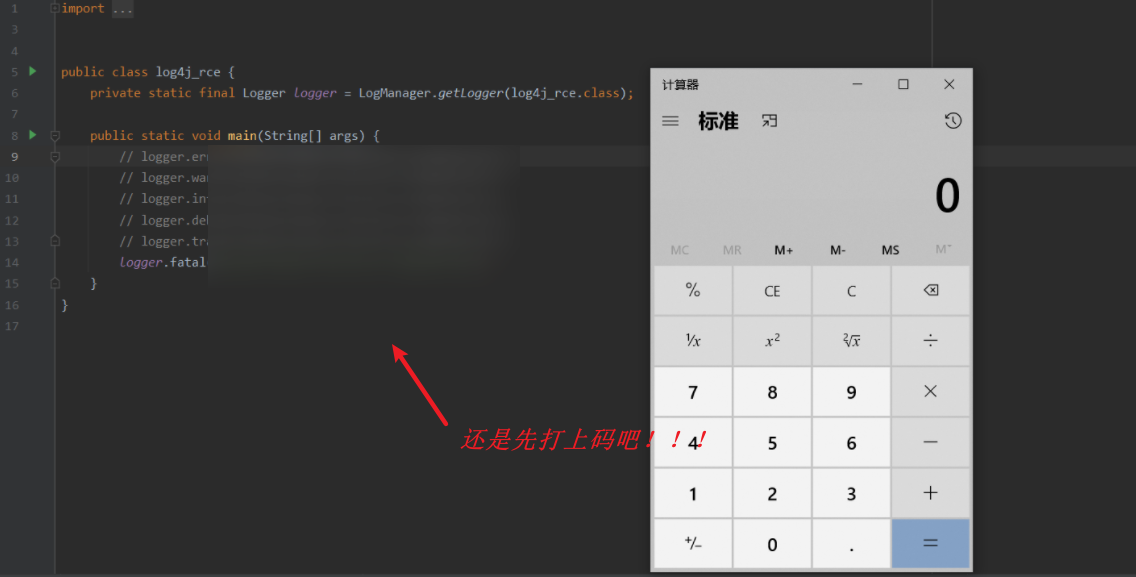This screenshot has height=577, width=1136.
Task: Click digit 3 on the calculator
Action: click(x=851, y=493)
